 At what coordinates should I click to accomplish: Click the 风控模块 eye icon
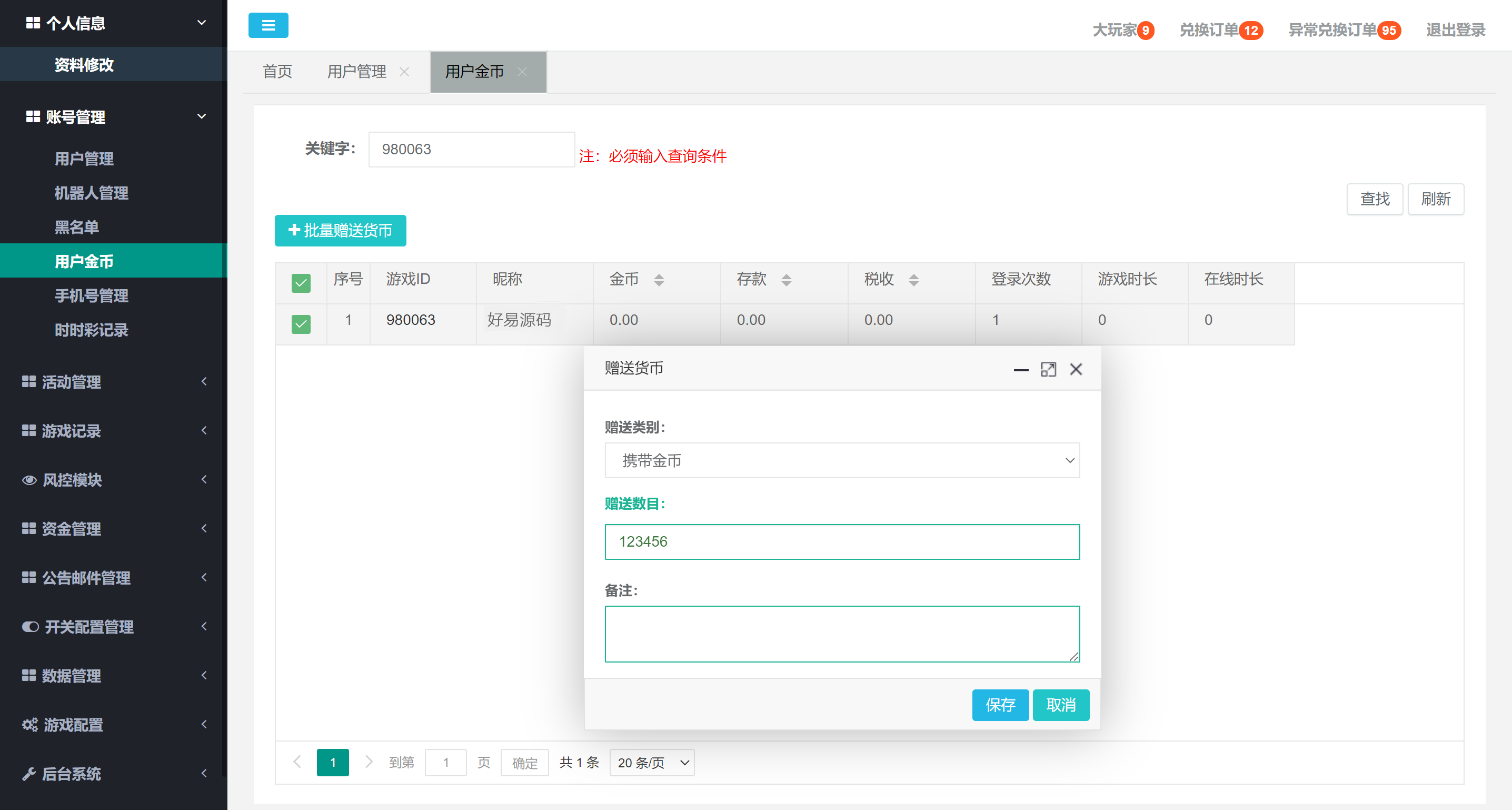click(x=30, y=480)
